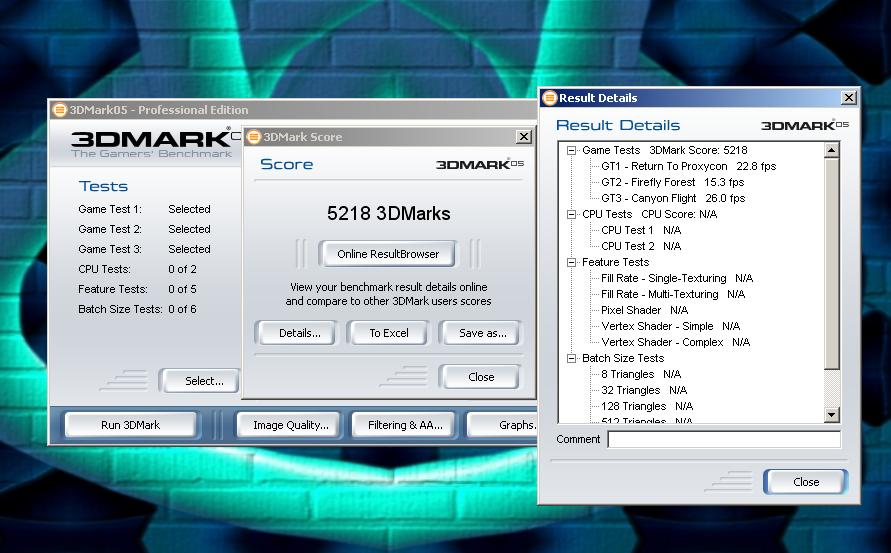Select Vertex Shader - Complex row

pos(676,342)
